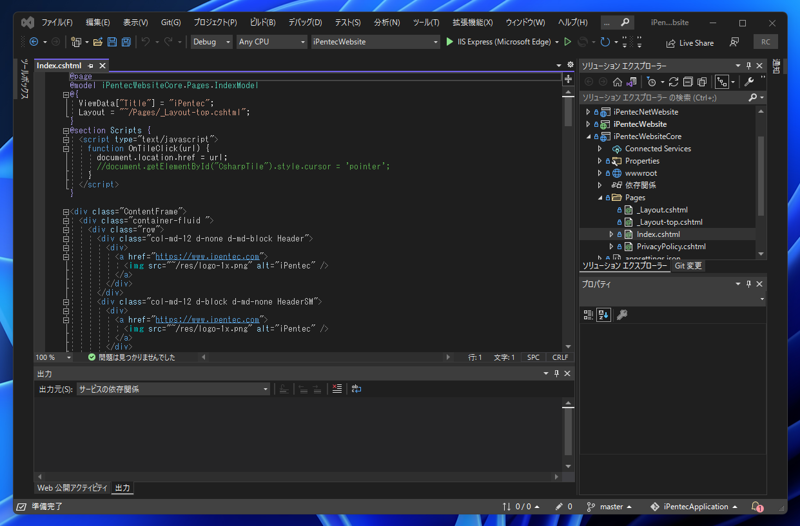Click the open file folder icon
The width and height of the screenshot is (800, 526).
[97, 42]
